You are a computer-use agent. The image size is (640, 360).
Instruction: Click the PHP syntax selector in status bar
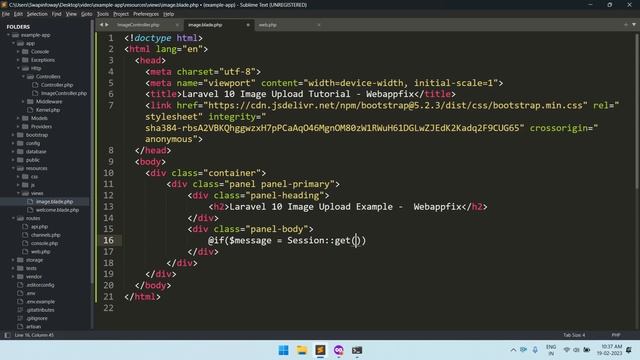[616, 335]
